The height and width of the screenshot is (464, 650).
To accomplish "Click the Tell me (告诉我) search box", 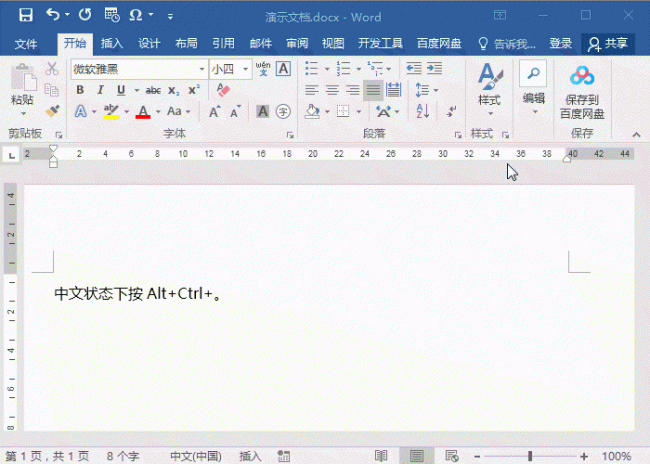I will point(507,44).
